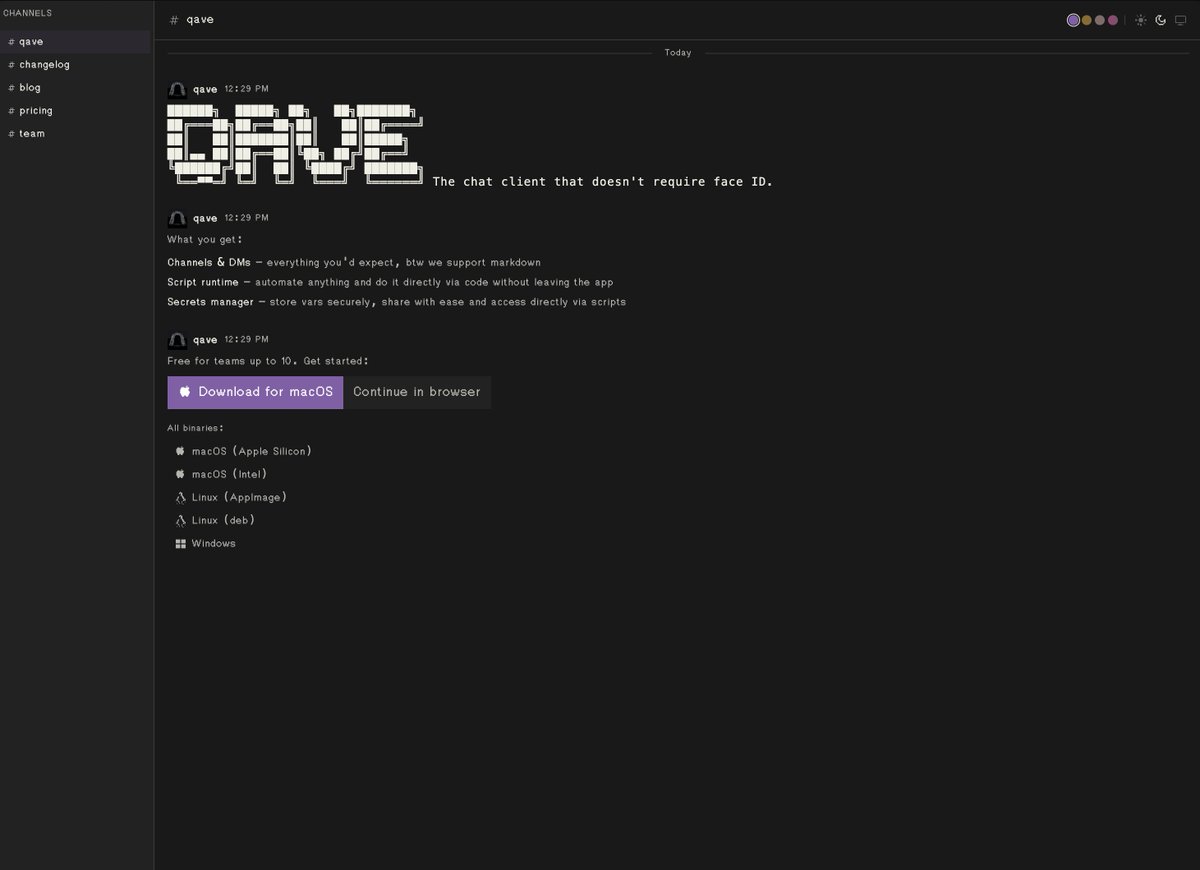Viewport: 1200px width, 870px height.
Task: Pick the gold accent color swatch
Action: click(x=1086, y=20)
